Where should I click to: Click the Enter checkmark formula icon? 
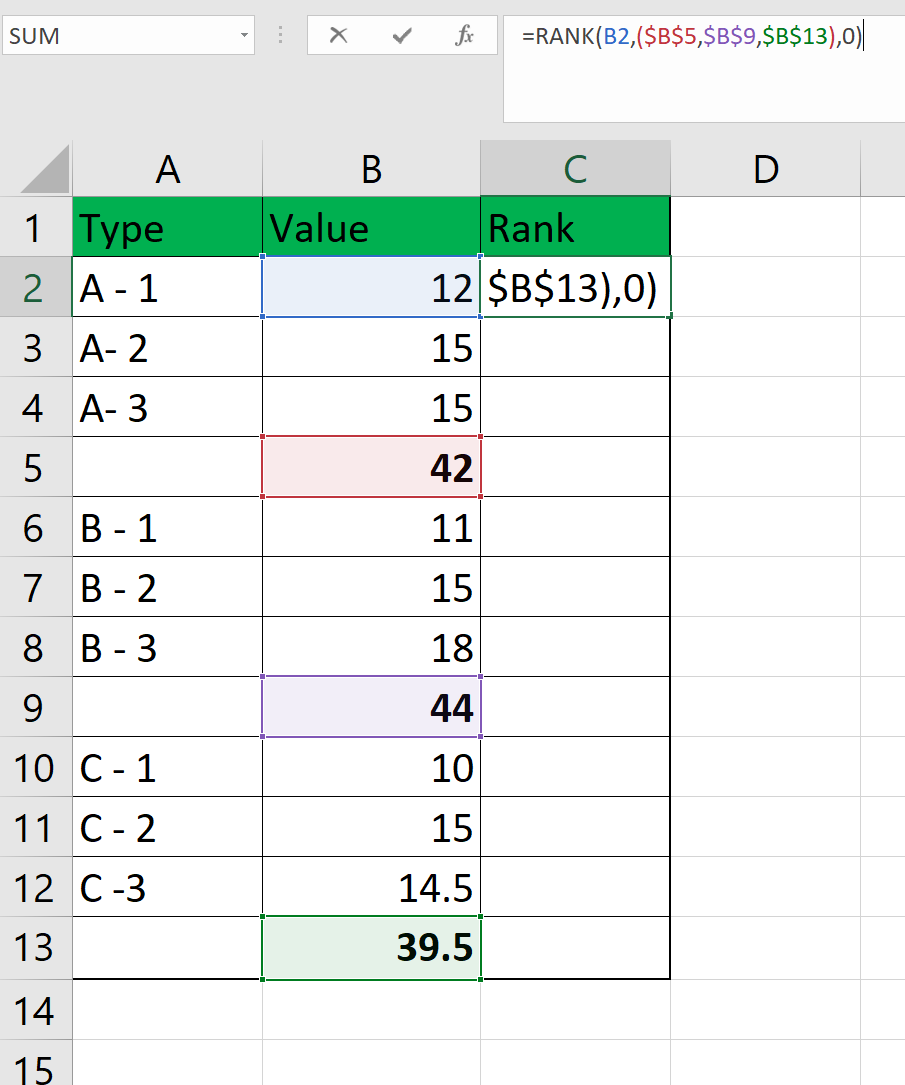[402, 36]
